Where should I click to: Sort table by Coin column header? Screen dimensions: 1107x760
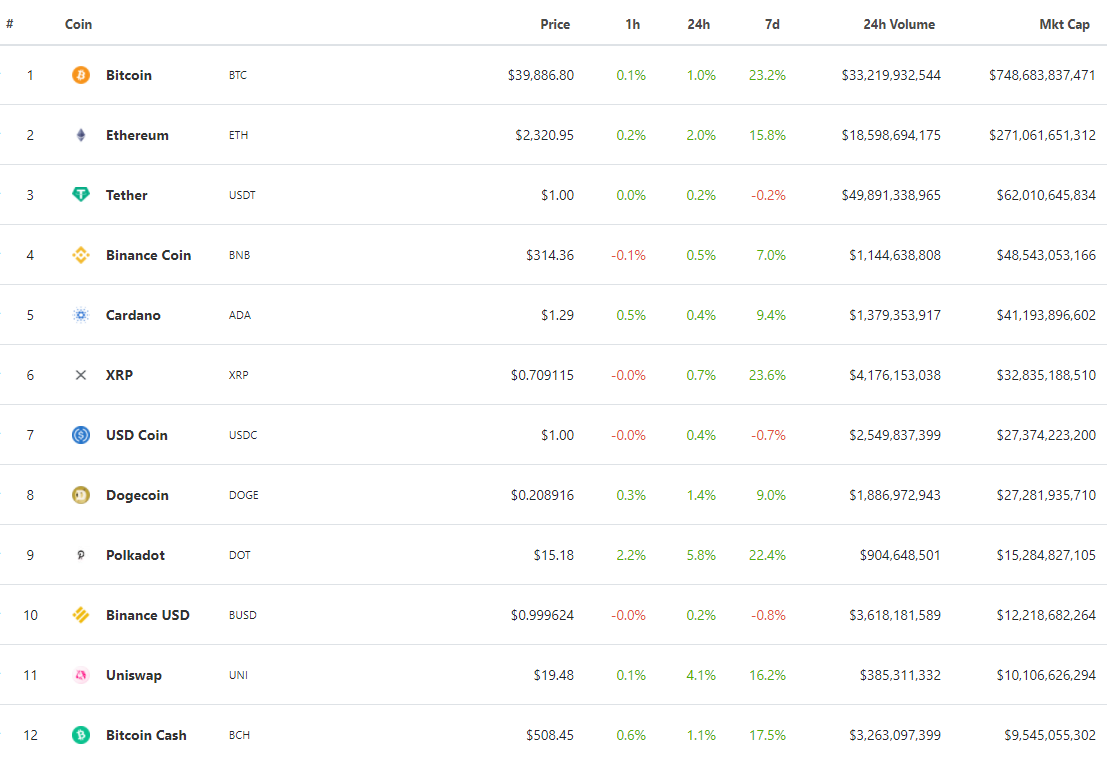[78, 24]
